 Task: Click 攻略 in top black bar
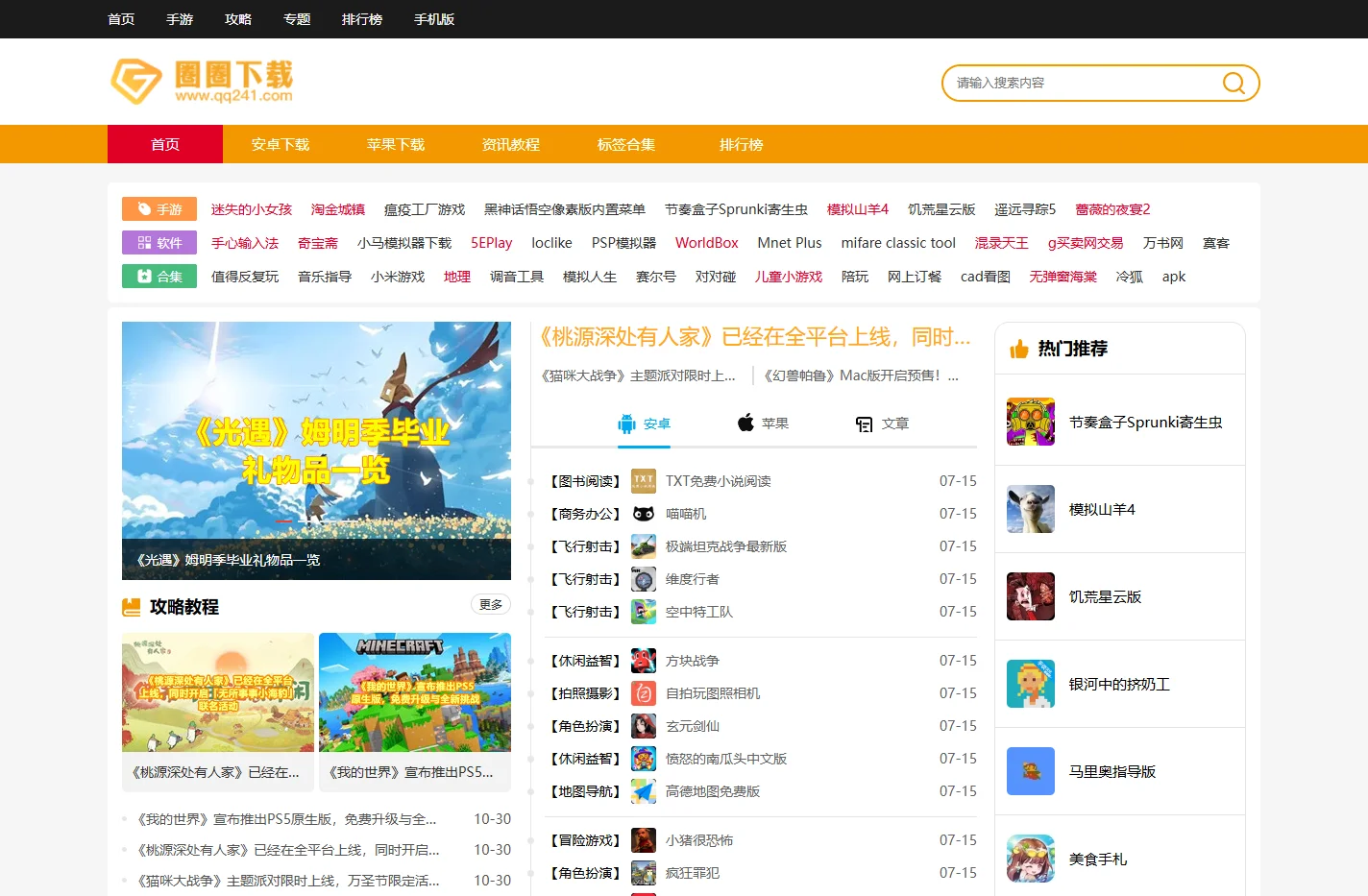(x=238, y=19)
